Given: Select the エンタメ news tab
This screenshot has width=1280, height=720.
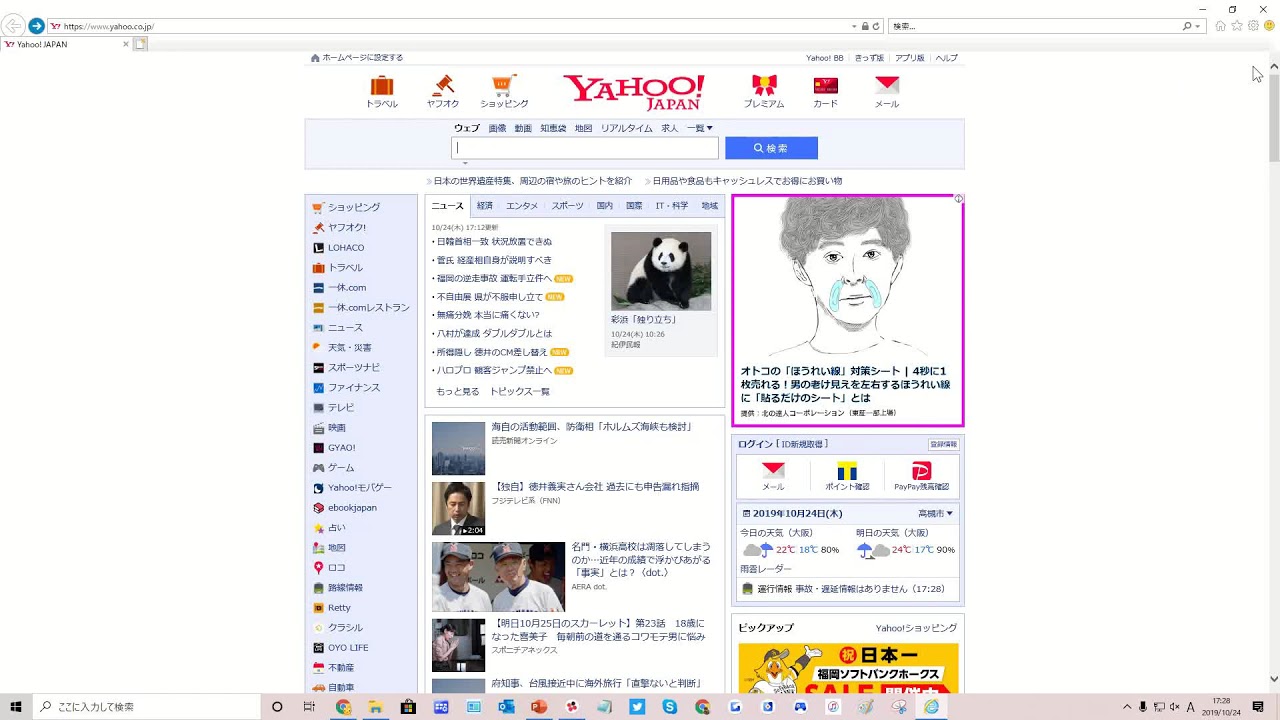Looking at the screenshot, I should [x=522, y=206].
